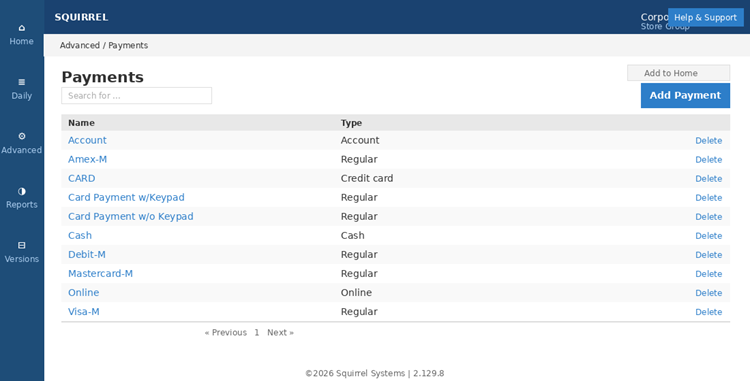Open Card Payment w/o Keypad entry
Image resolution: width=750 pixels, height=381 pixels.
click(131, 217)
